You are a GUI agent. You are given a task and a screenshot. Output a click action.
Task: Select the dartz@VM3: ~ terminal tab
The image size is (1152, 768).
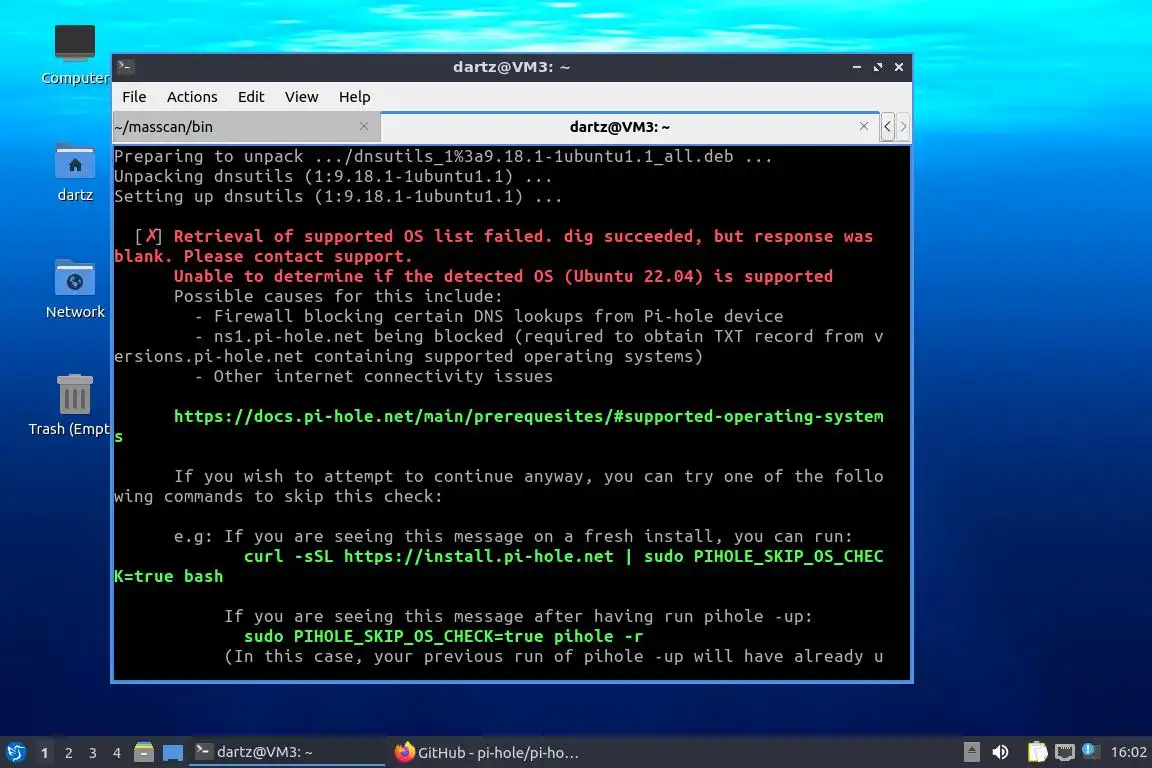point(630,127)
